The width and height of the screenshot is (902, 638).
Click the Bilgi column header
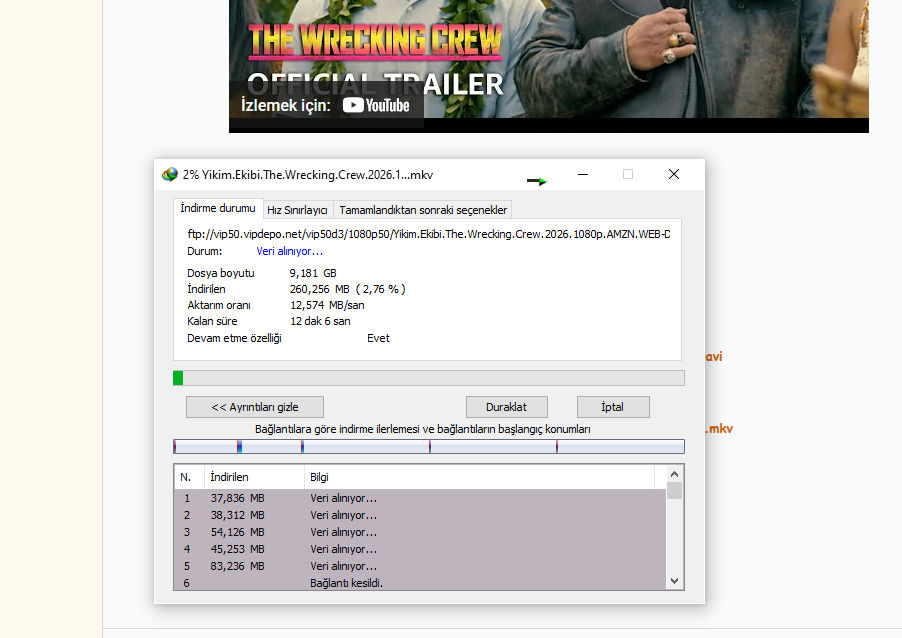(x=479, y=477)
